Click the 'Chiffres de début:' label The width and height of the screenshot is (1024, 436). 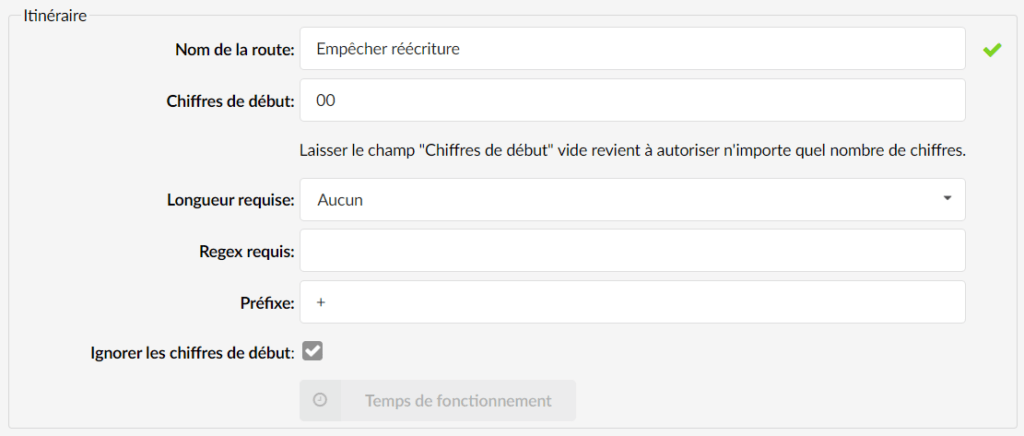point(231,102)
